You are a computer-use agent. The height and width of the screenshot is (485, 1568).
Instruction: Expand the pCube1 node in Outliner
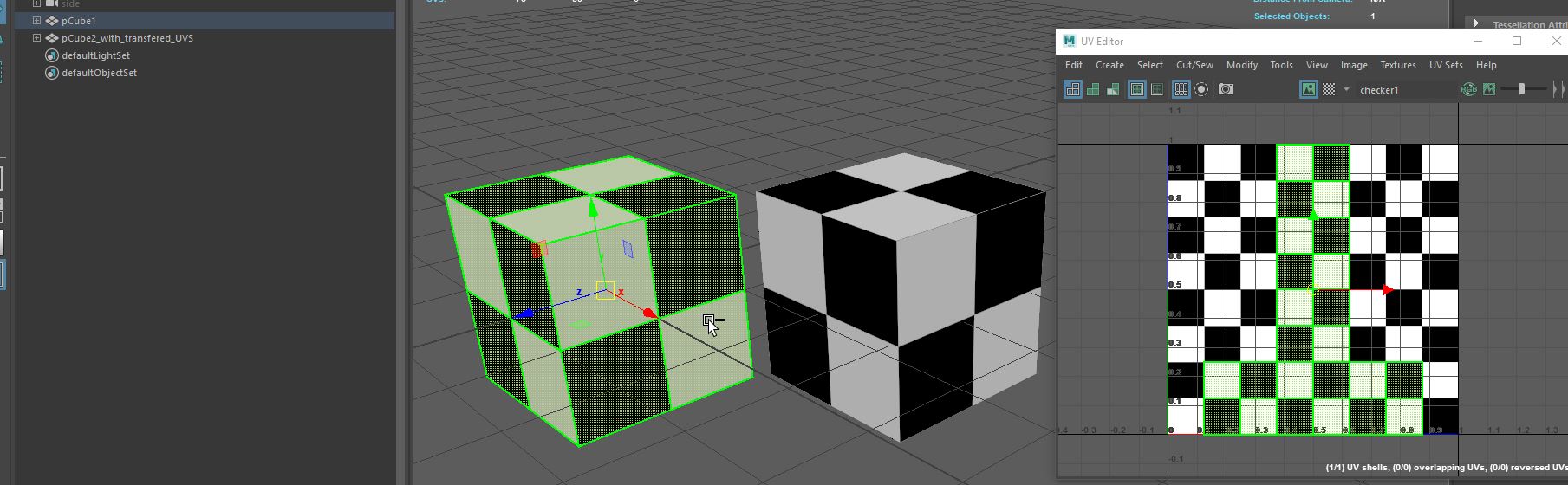click(36, 20)
